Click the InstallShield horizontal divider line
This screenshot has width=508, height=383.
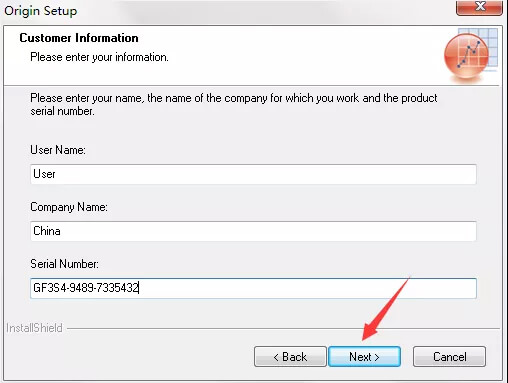(x=283, y=328)
